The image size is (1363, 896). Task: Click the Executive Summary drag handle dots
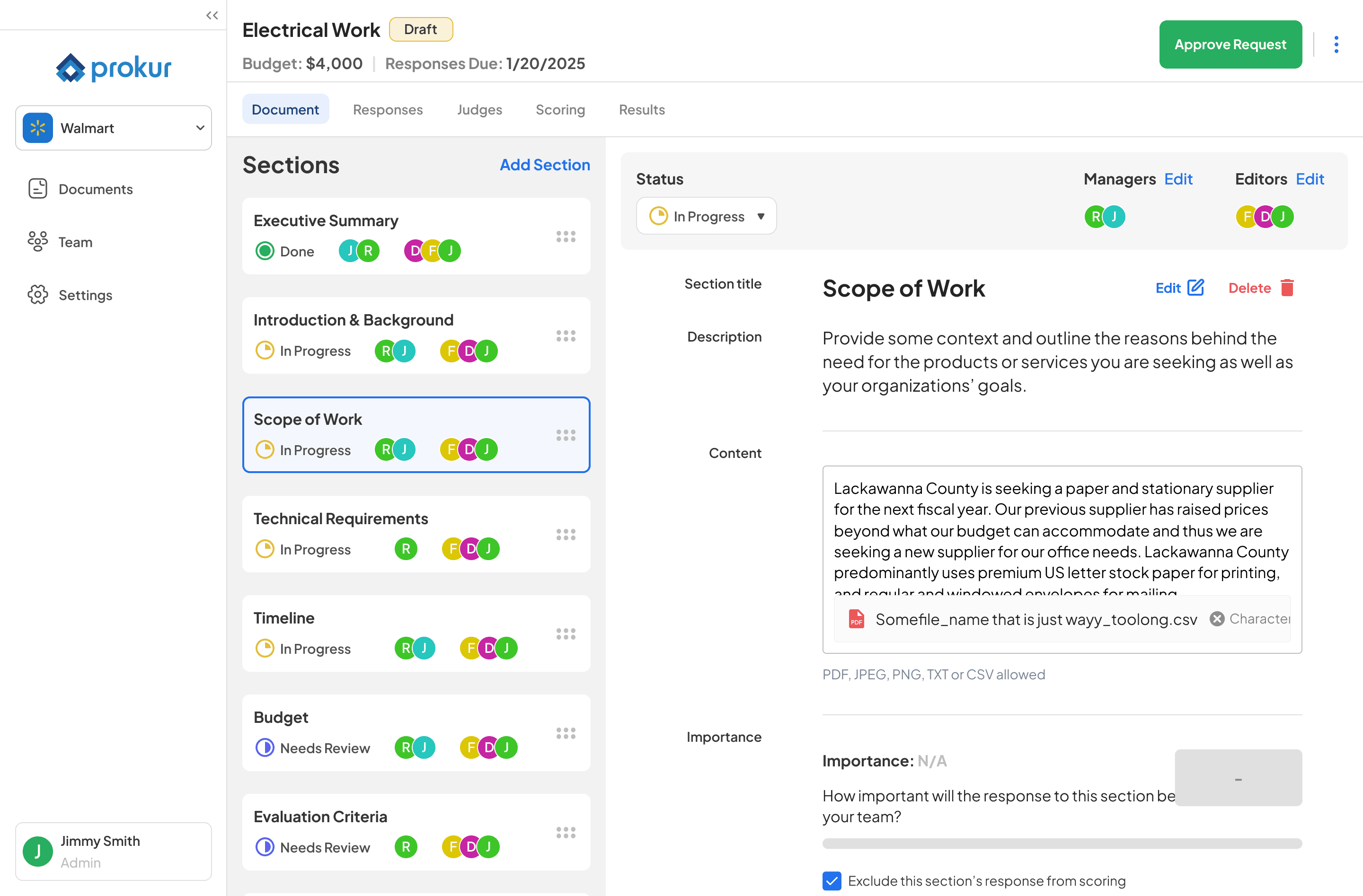click(x=565, y=237)
